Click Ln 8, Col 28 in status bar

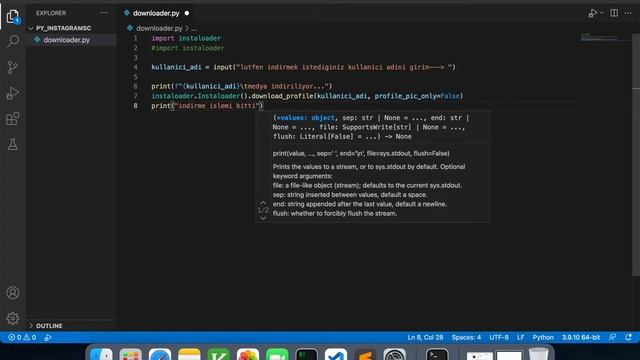tap(425, 338)
